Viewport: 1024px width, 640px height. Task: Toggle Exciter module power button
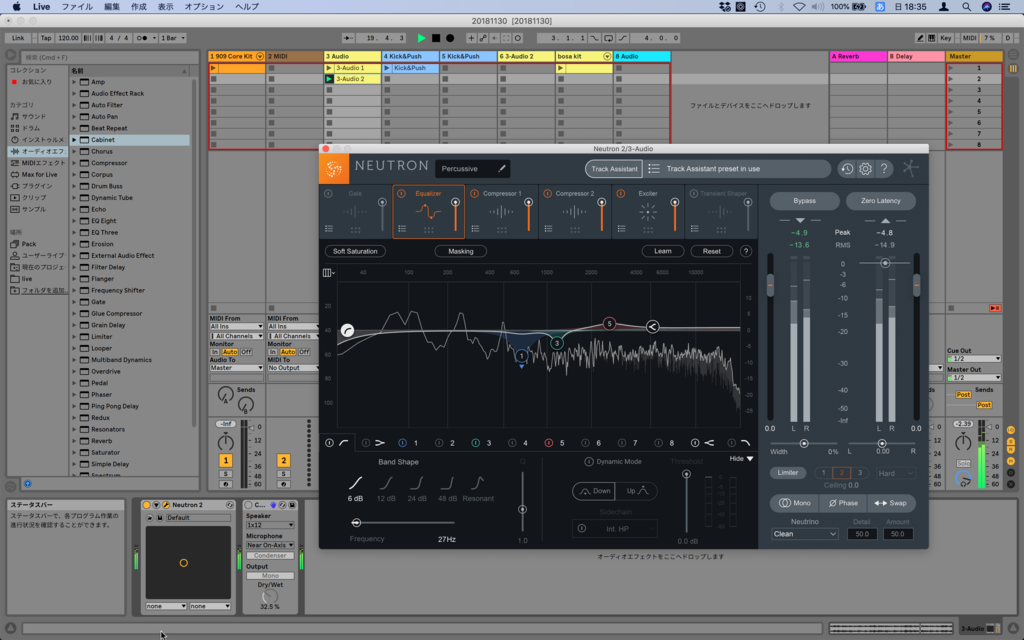click(621, 194)
